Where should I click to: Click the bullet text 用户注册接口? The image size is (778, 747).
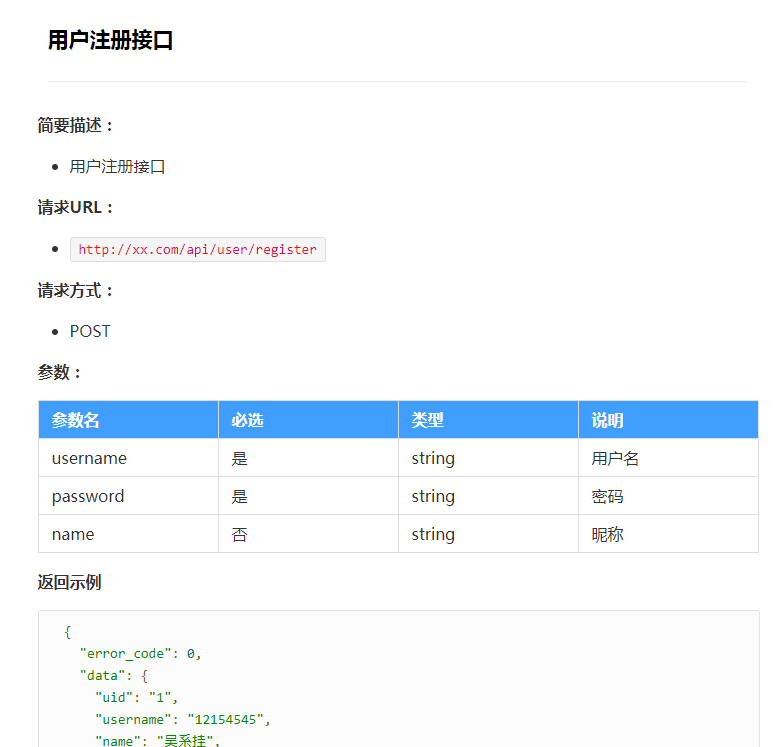(117, 167)
